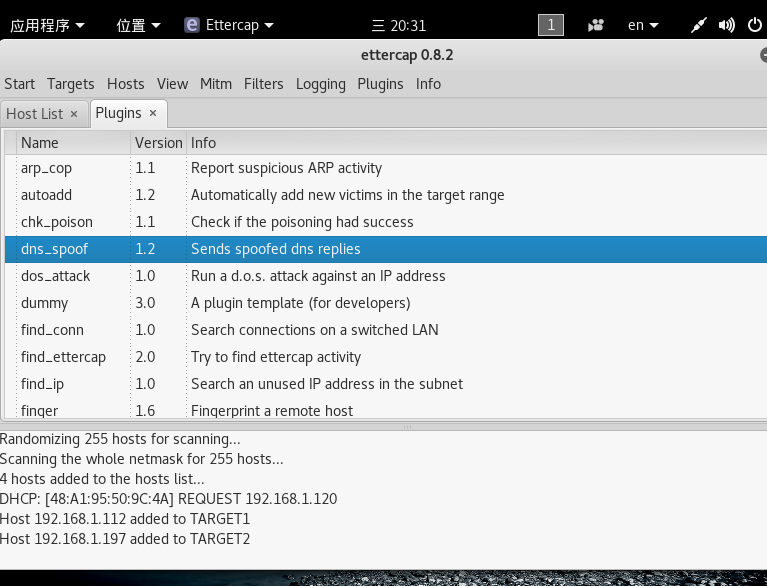This screenshot has height=586, width=767.
Task: Click version 3.0 of dummy plugin
Action: [145, 303]
